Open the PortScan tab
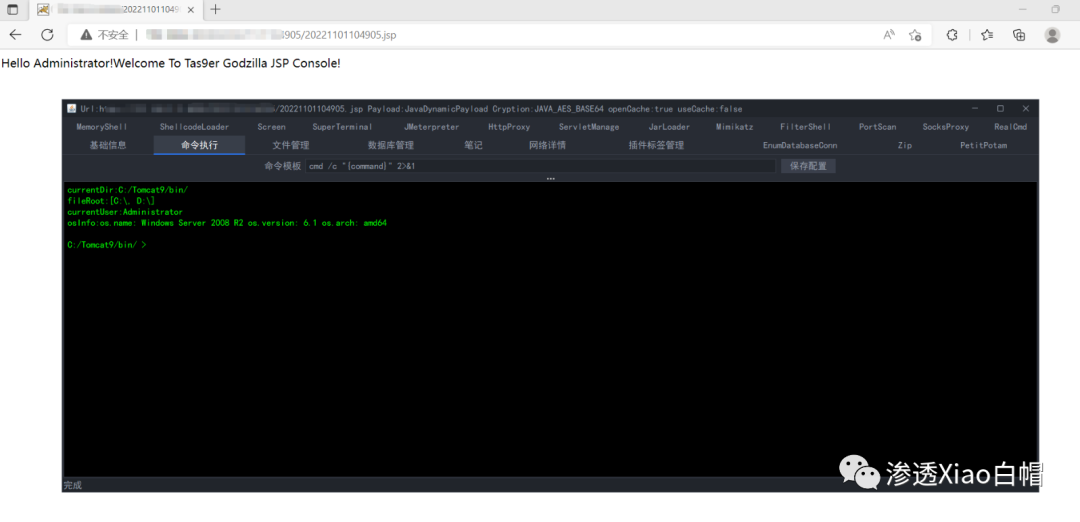This screenshot has height=522, width=1080. click(878, 127)
